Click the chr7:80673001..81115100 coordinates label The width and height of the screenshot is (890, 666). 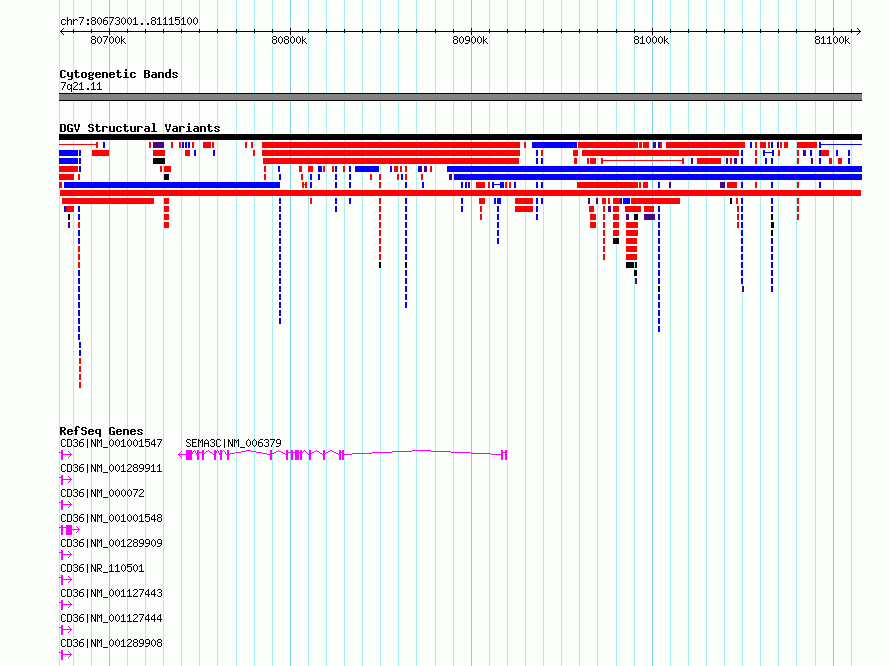click(x=129, y=21)
